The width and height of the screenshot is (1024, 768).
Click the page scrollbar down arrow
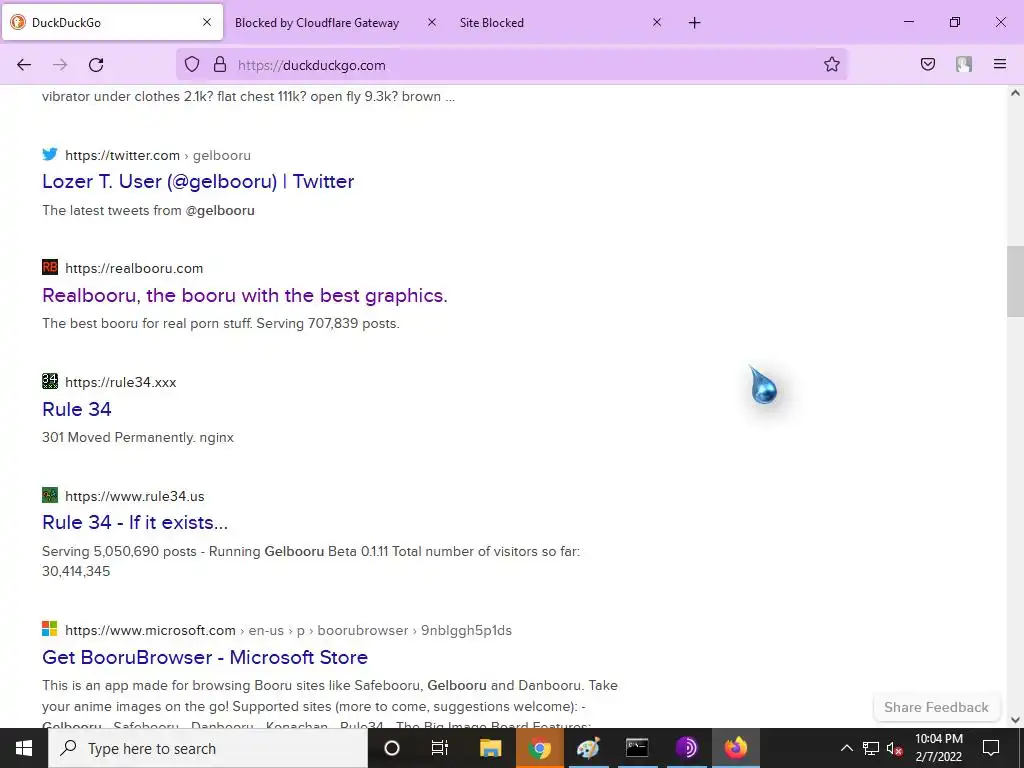tap(1015, 720)
